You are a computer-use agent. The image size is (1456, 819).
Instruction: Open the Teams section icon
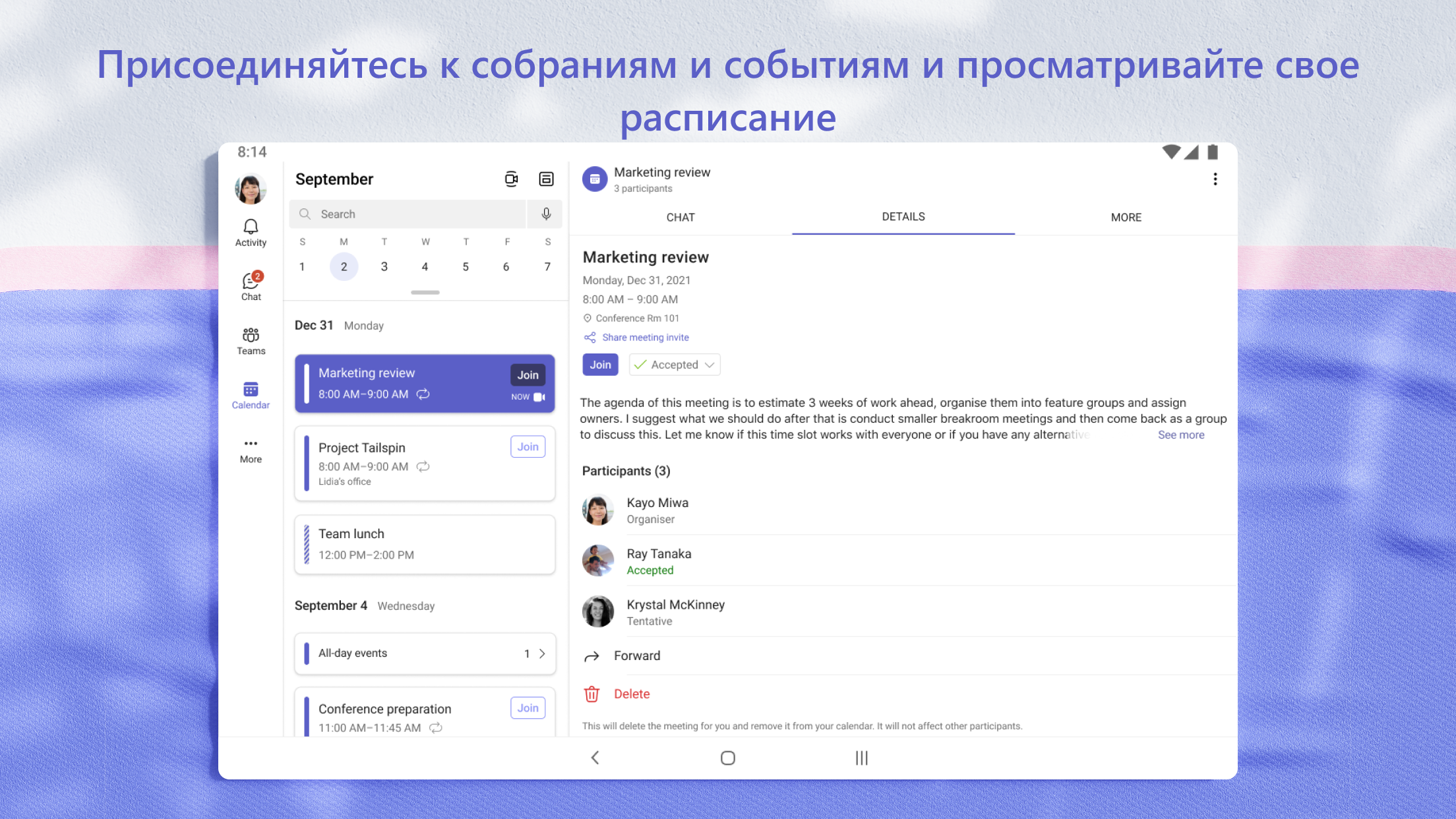click(x=251, y=335)
